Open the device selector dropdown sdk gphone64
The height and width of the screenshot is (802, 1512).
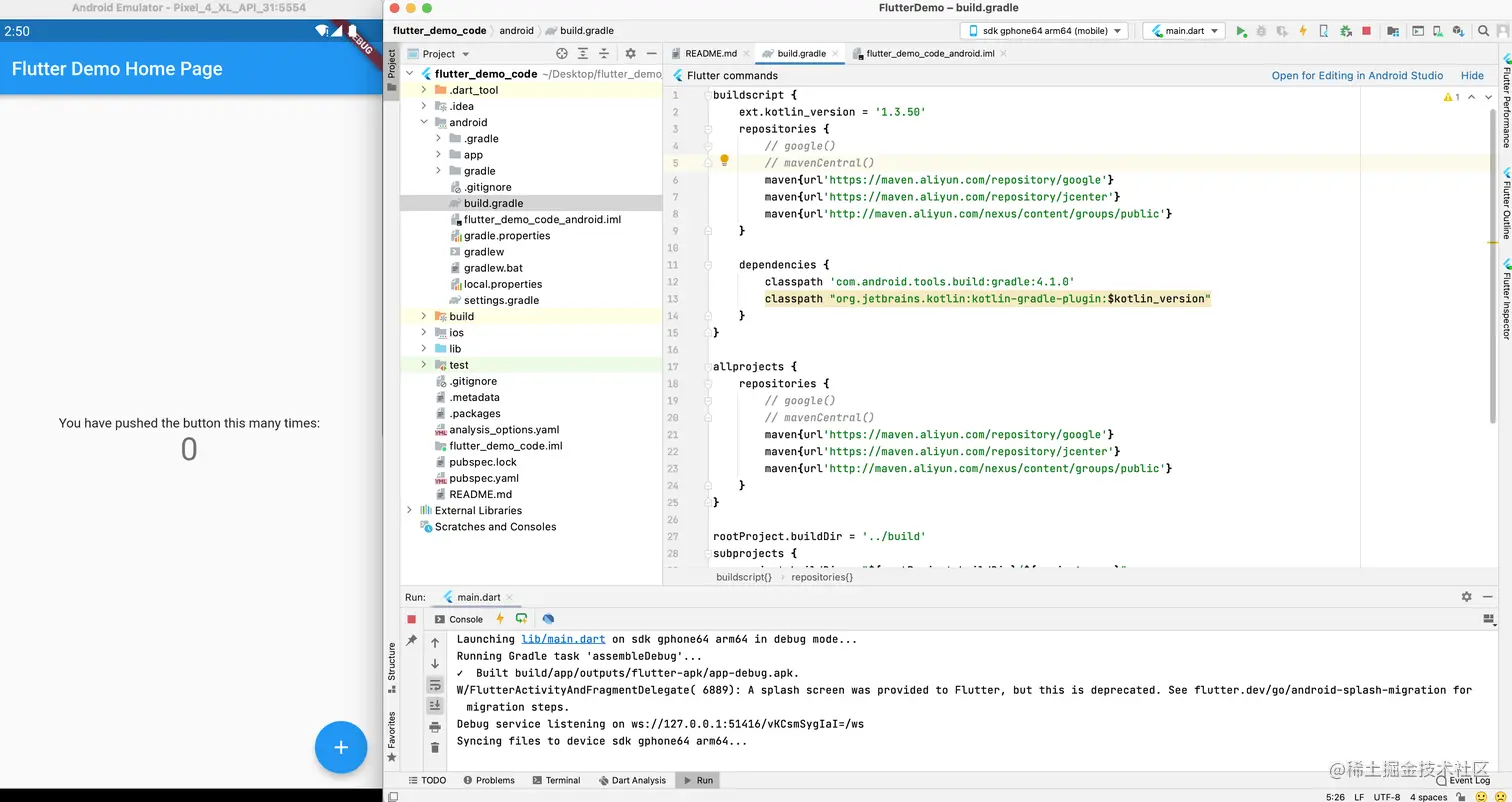(1044, 31)
